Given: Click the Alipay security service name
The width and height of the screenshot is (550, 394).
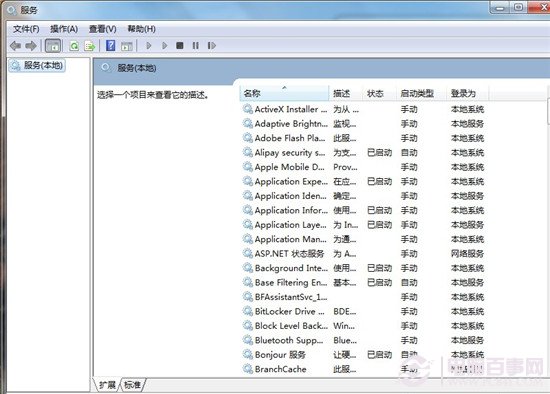Looking at the screenshot, I should point(290,153).
